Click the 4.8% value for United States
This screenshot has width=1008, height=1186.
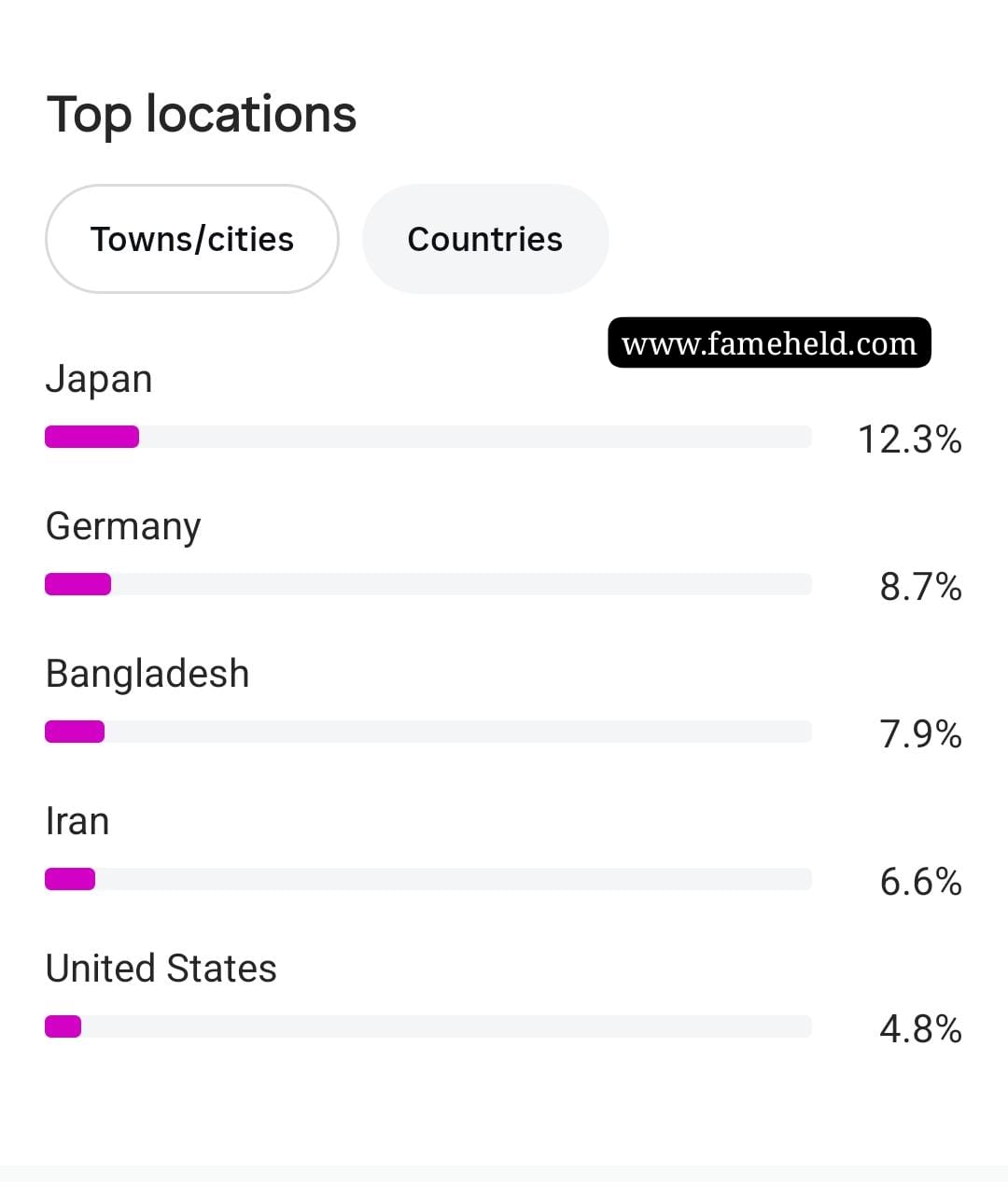click(920, 1028)
